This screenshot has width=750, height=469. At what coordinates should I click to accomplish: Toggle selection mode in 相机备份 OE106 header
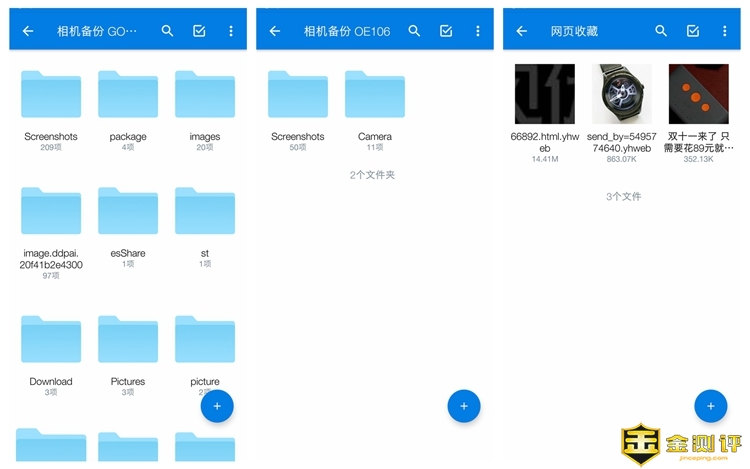point(445,31)
